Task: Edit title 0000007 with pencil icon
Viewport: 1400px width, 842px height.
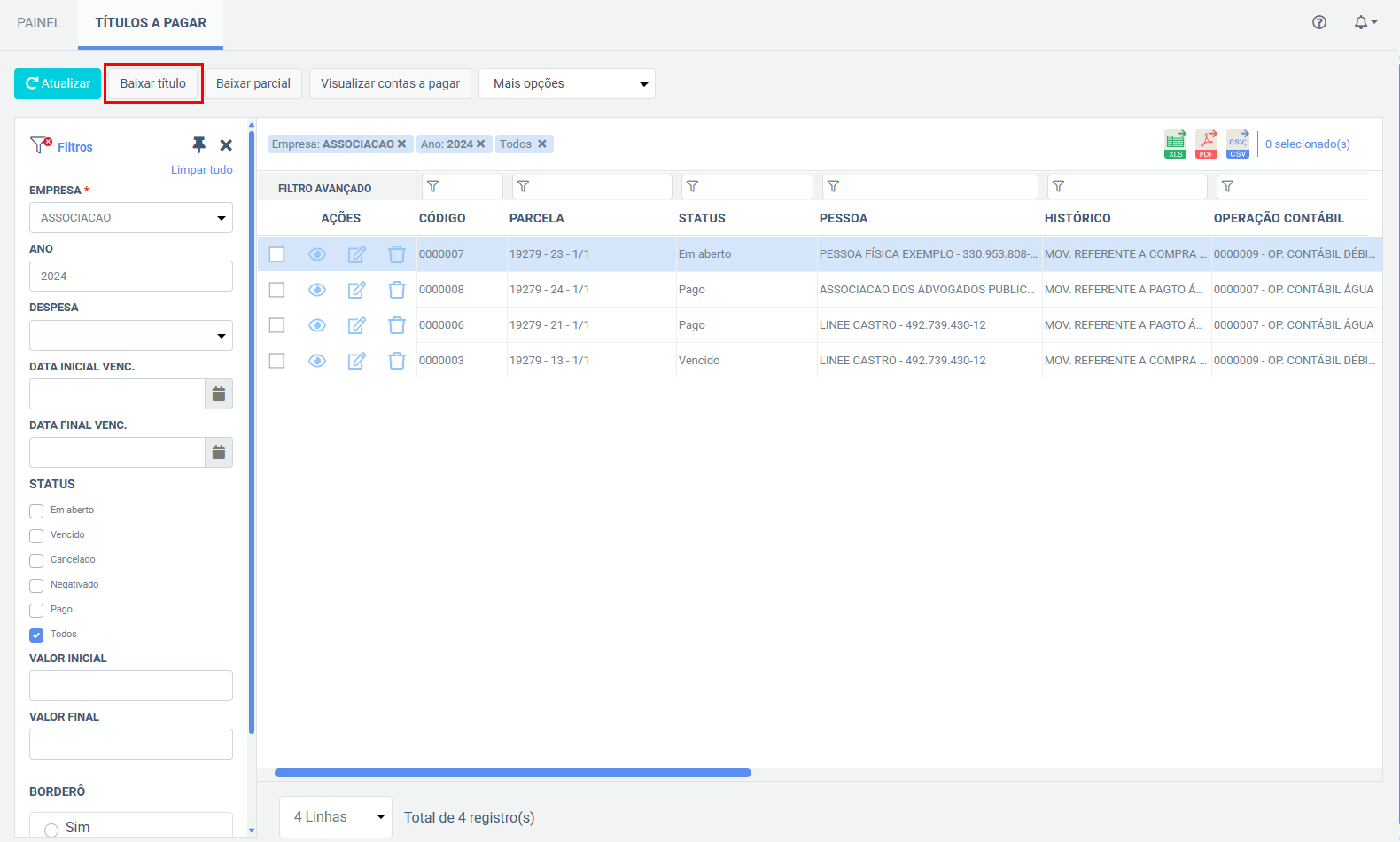Action: click(357, 254)
